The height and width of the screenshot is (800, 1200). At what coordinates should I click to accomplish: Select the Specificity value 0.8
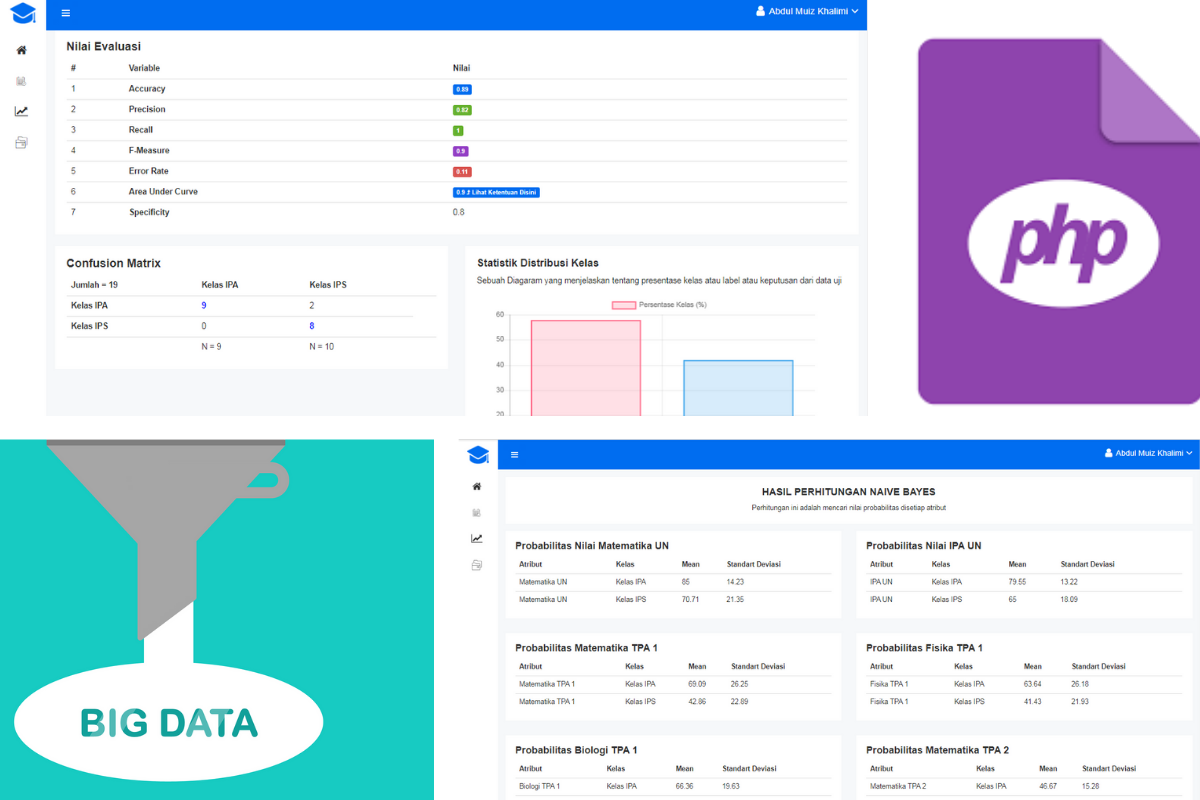[x=458, y=212]
